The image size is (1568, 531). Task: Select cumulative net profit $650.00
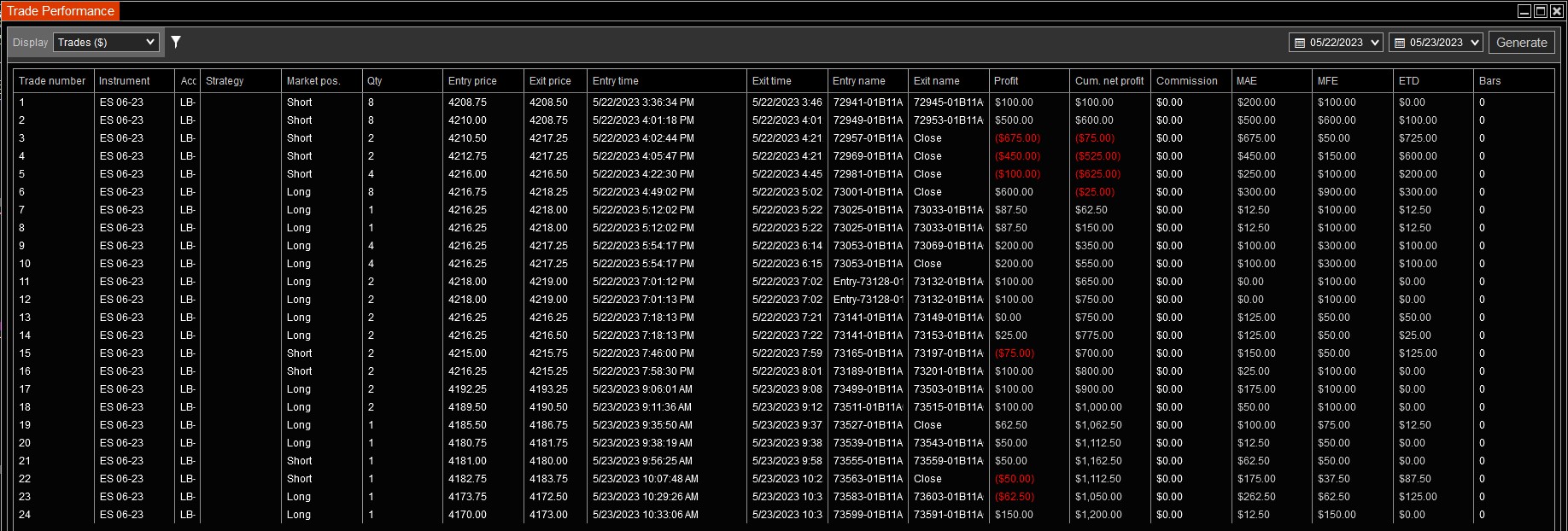click(1094, 282)
